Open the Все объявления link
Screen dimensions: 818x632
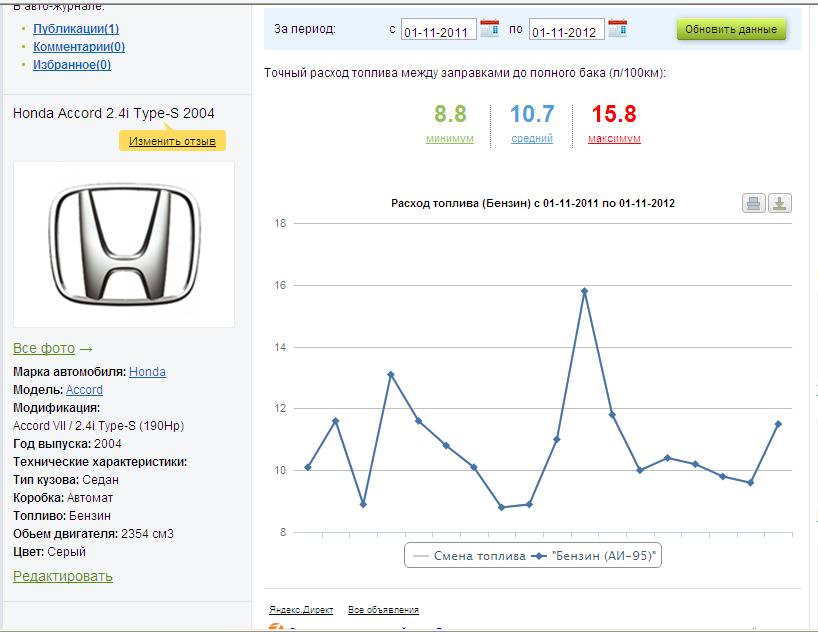383,610
